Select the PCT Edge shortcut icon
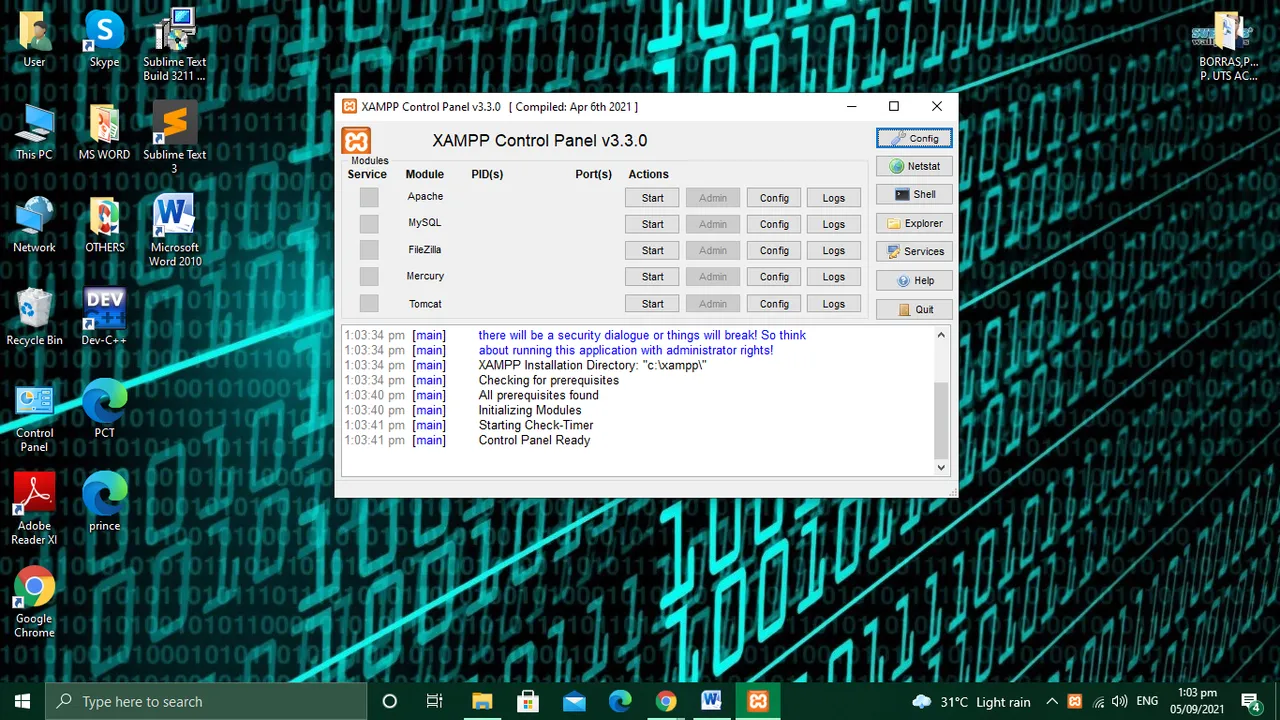The height and width of the screenshot is (720, 1280). 104,410
